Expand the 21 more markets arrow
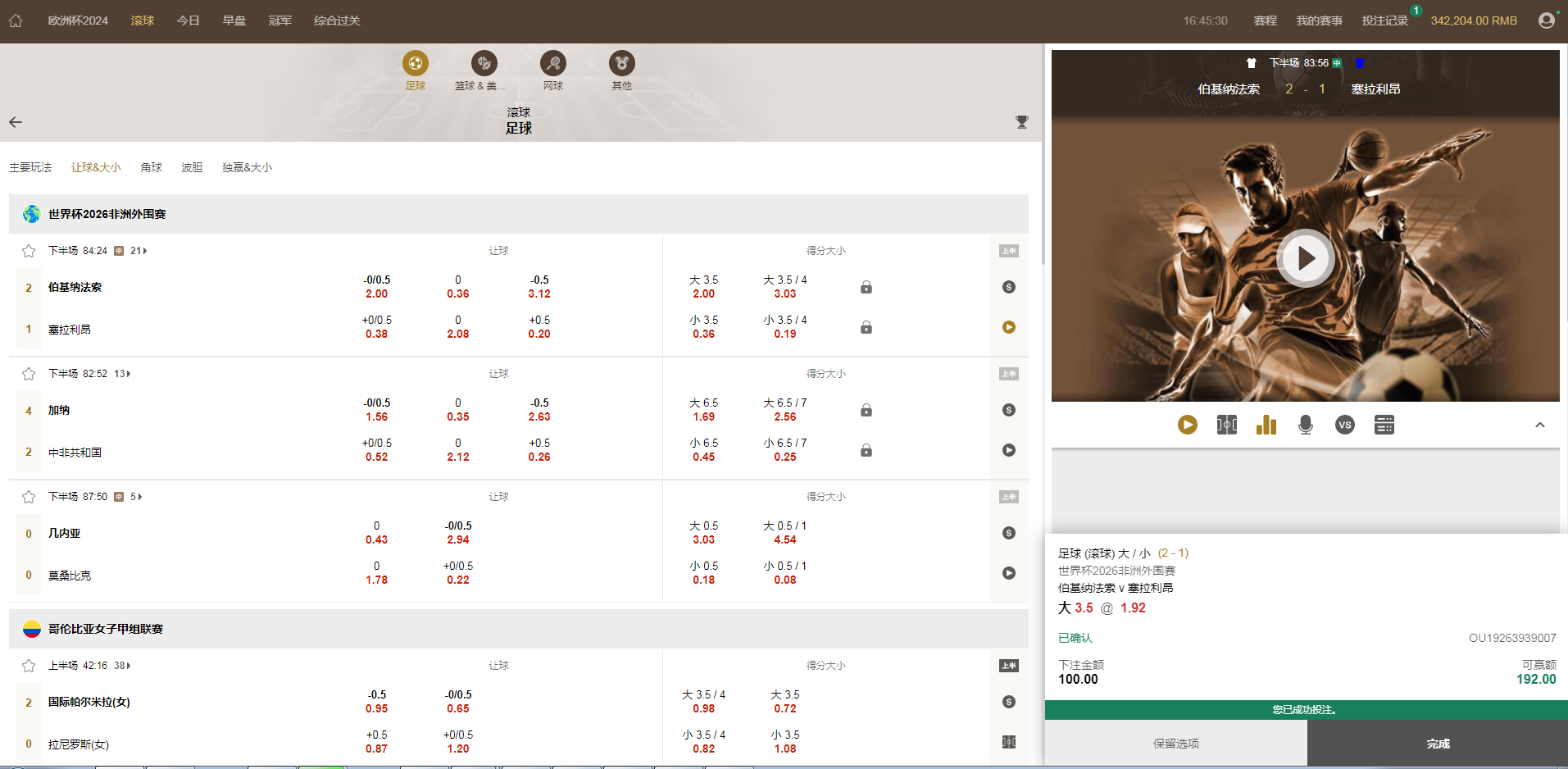Viewport: 1568px width, 769px height. tap(139, 251)
